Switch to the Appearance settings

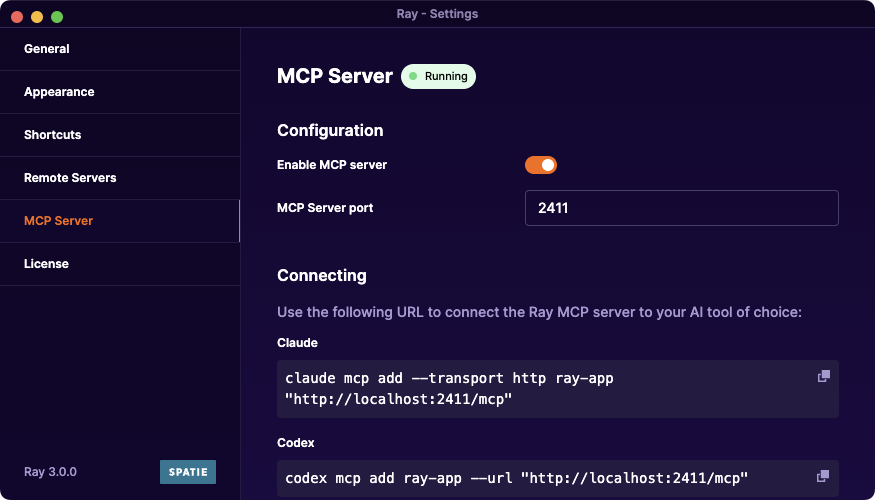120,92
